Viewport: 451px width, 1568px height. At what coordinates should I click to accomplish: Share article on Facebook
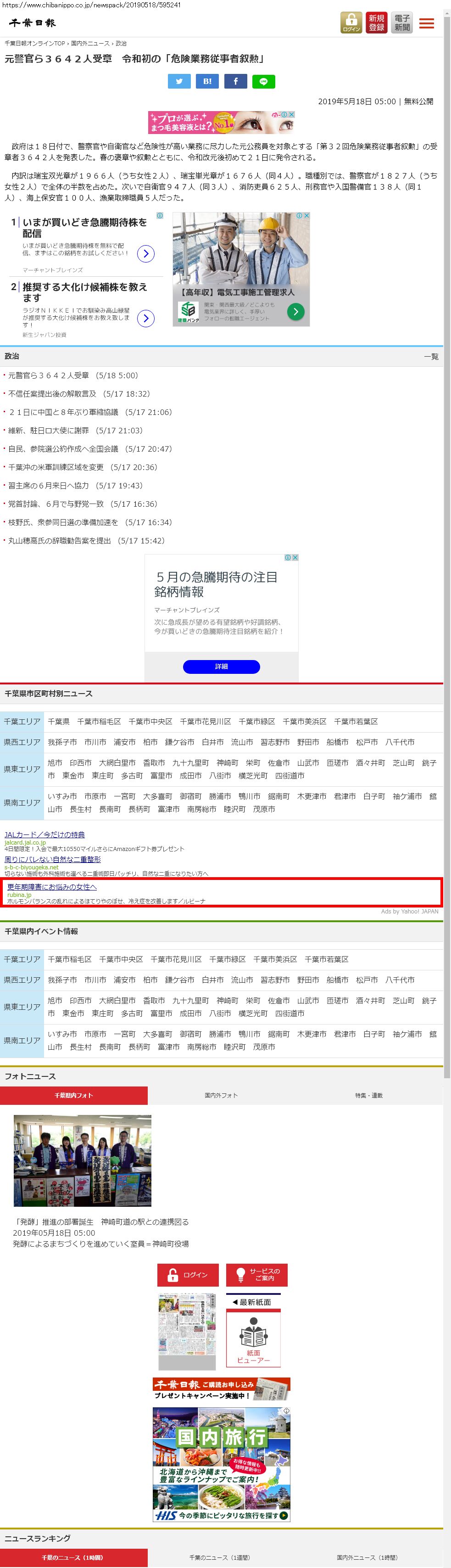tap(235, 82)
